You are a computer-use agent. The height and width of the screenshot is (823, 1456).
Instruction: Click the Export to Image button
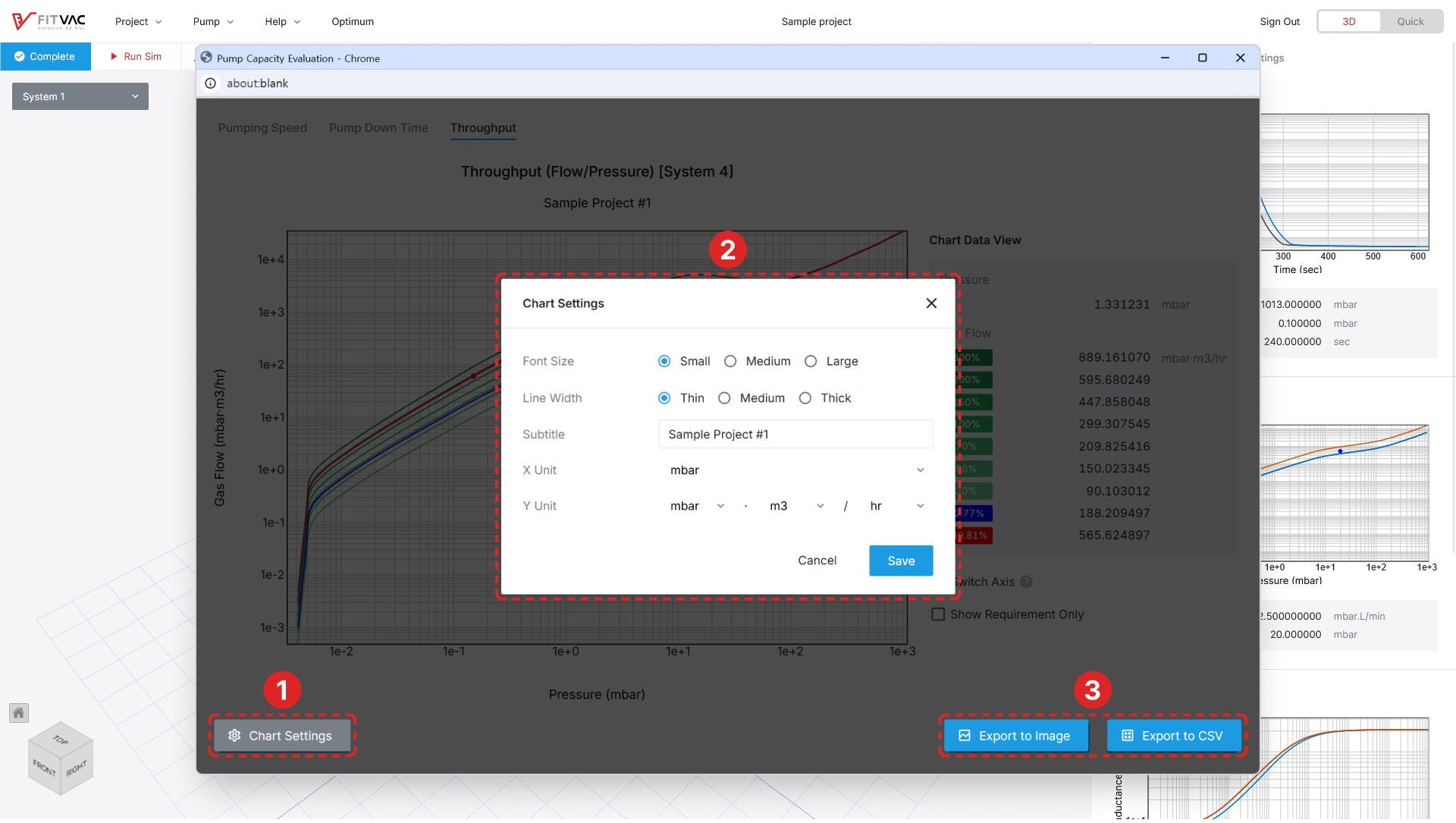(x=1015, y=737)
